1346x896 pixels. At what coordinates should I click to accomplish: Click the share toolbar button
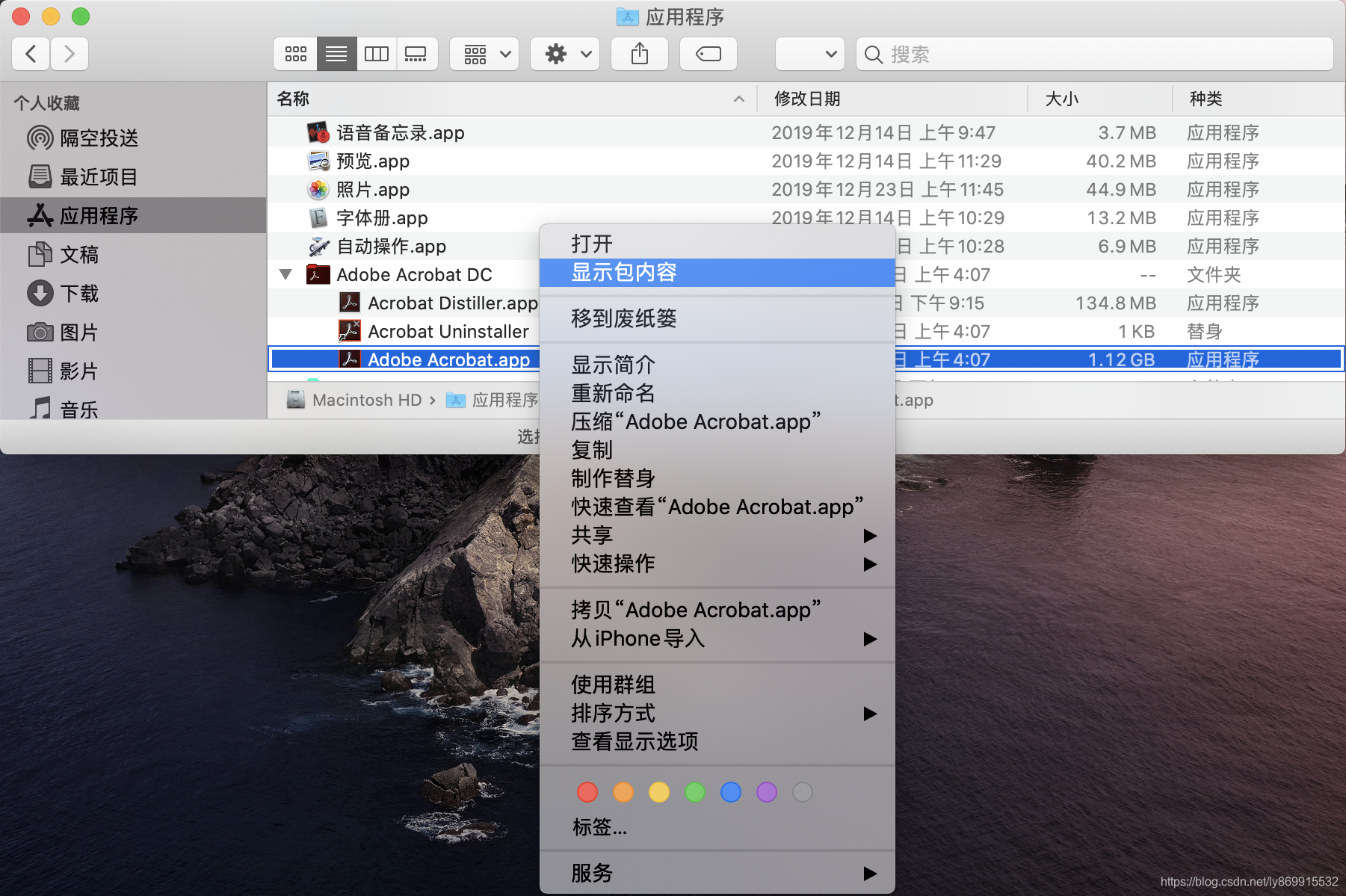click(640, 54)
